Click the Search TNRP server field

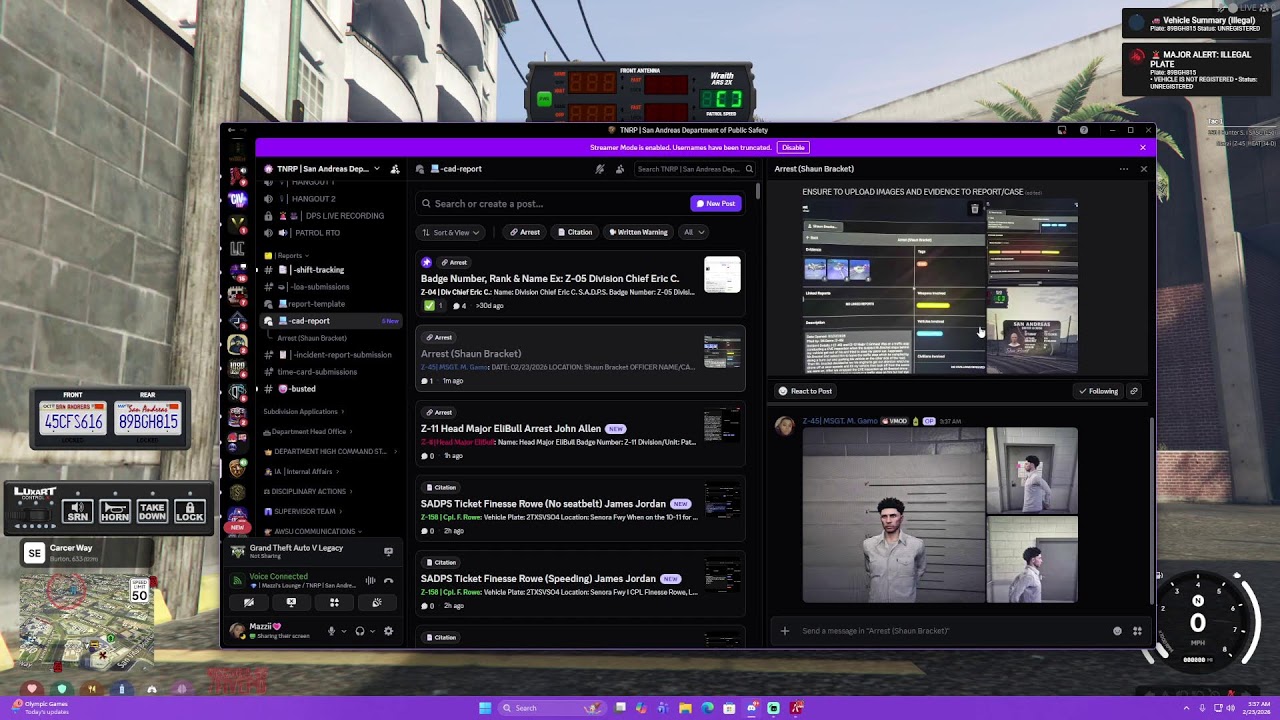coord(694,169)
